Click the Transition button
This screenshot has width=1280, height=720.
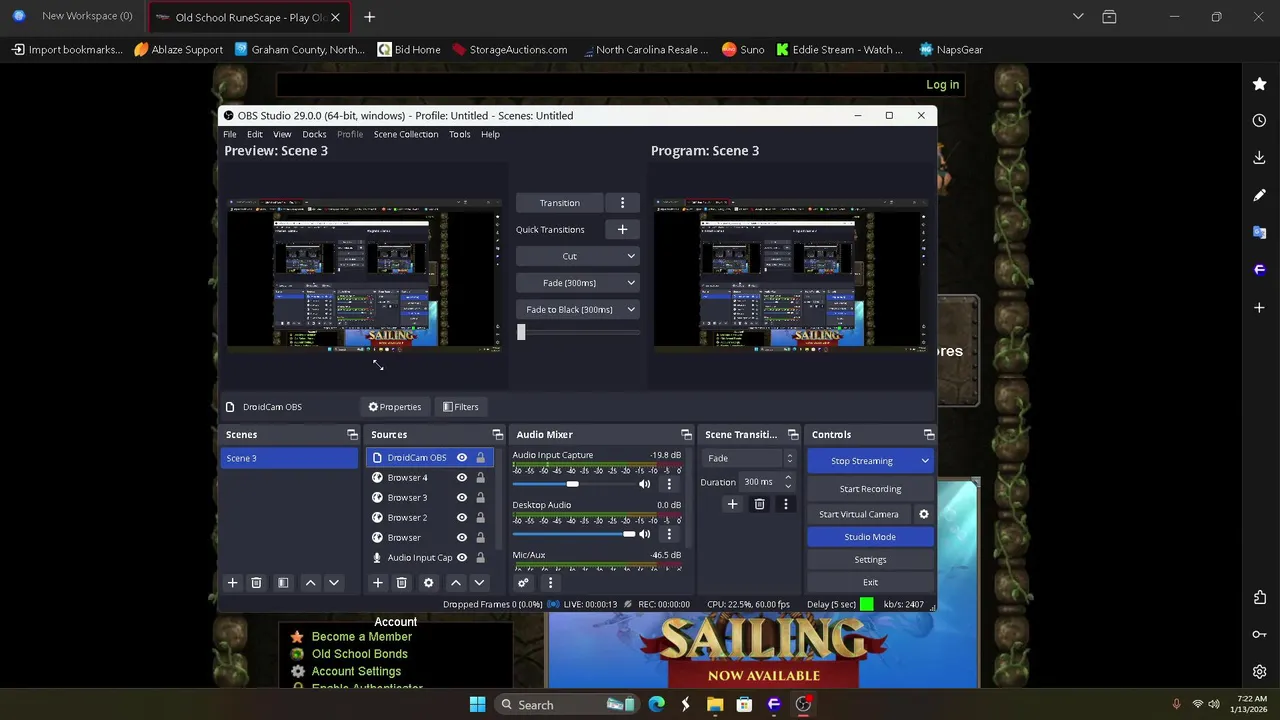point(560,203)
